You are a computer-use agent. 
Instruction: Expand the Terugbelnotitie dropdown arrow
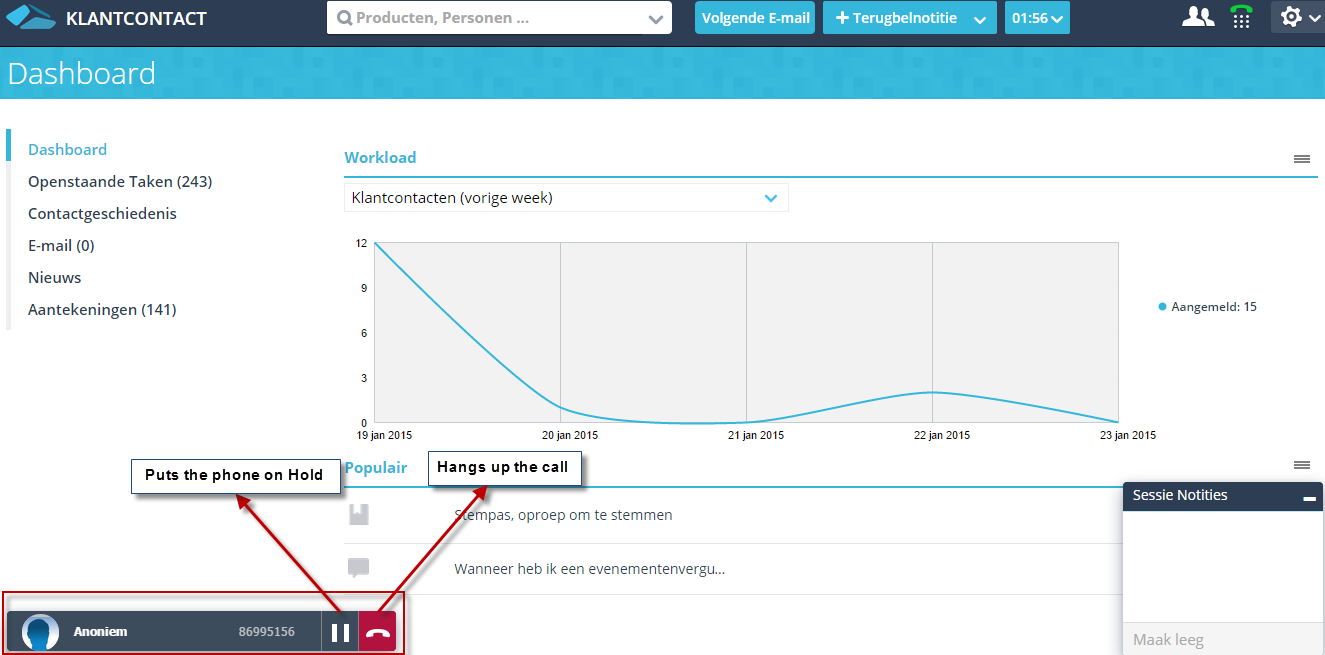coord(980,19)
